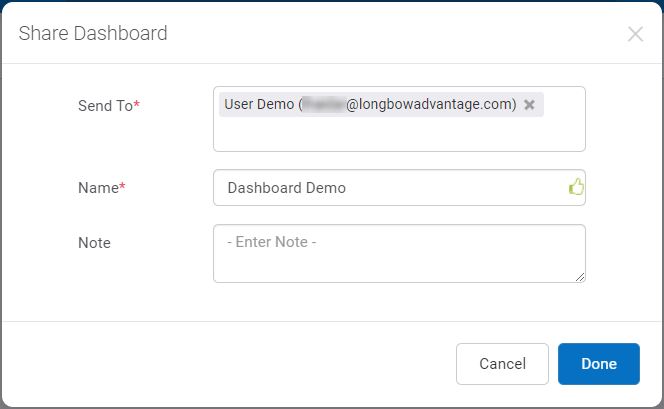Place cursor in Dashboard Demo text
Screen dimensions: 664x409
[287, 187]
